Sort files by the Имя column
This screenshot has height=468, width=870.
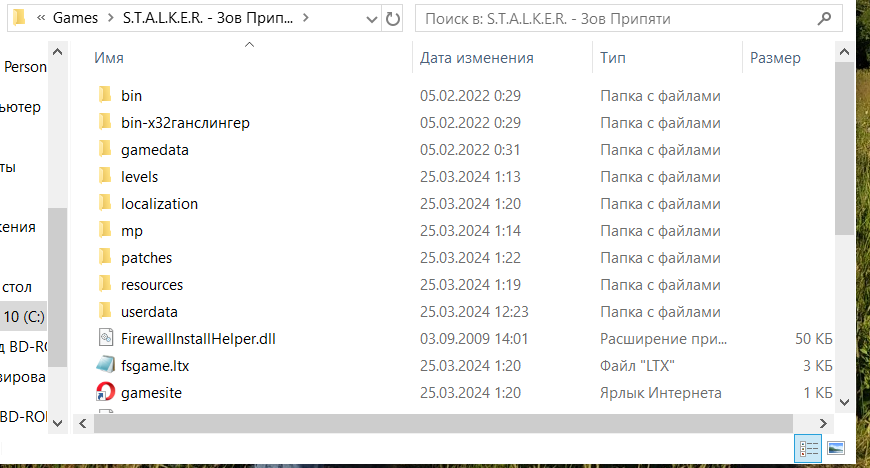[109, 58]
